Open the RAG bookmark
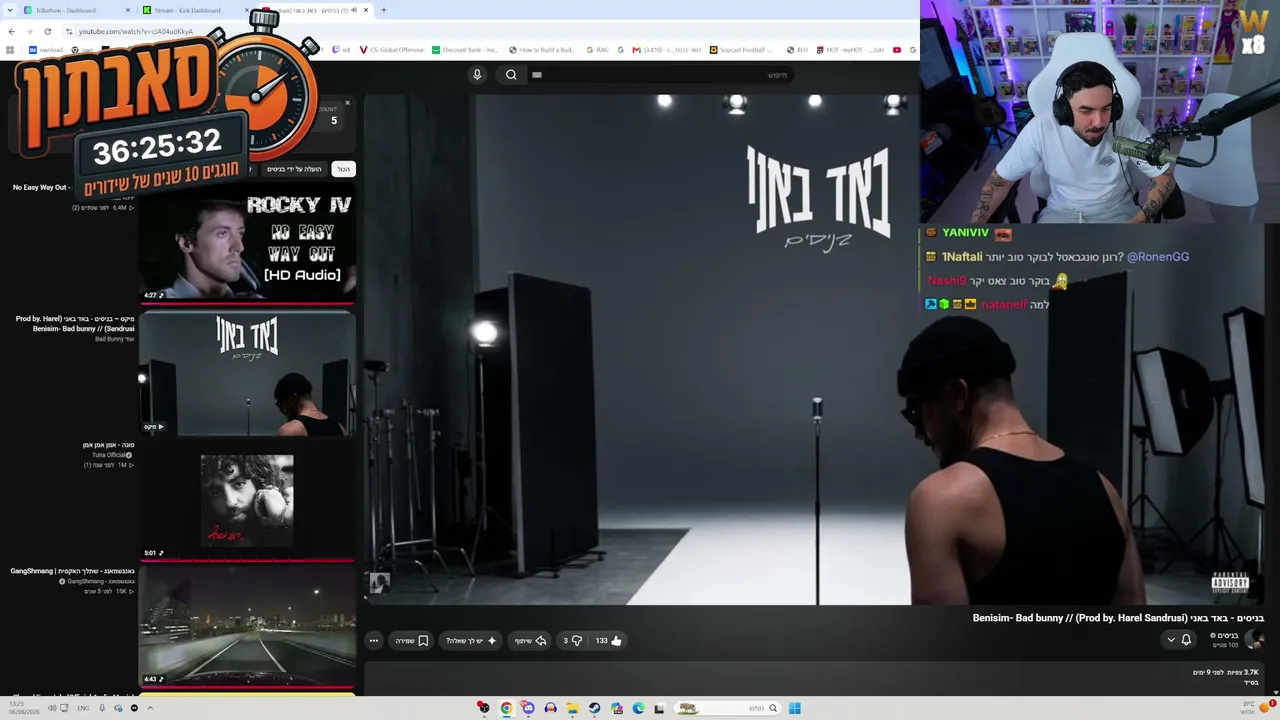1280x720 pixels. [x=597, y=50]
